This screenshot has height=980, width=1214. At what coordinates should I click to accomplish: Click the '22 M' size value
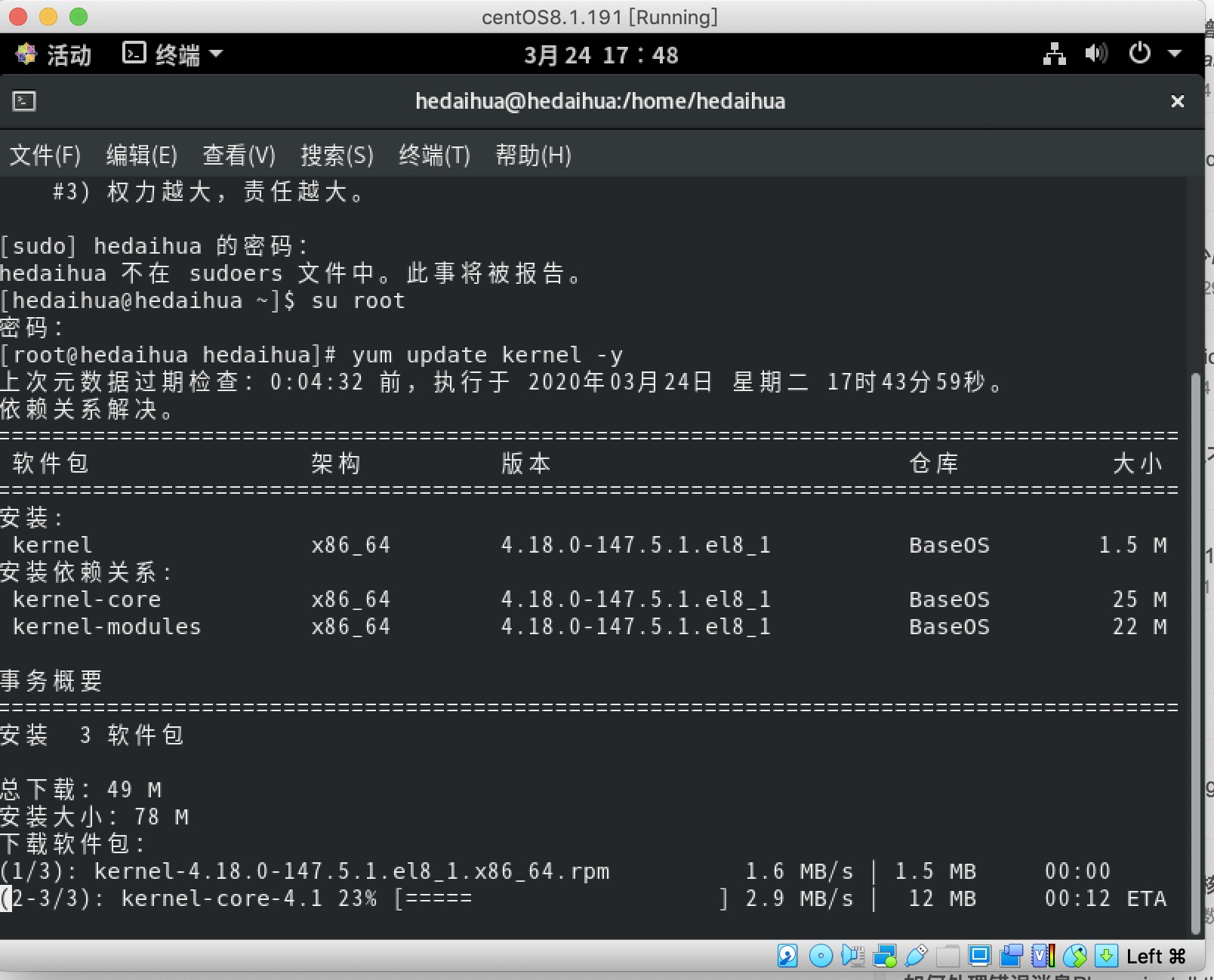(1139, 627)
